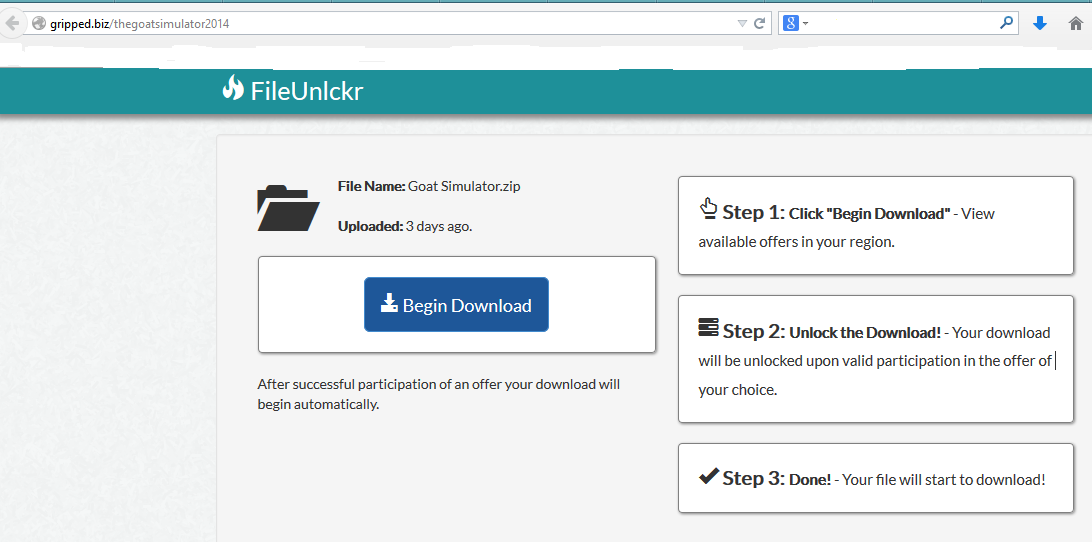Screen dimensions: 1092x542
Task: Click the Step 3 checkmark icon
Action: point(708,476)
